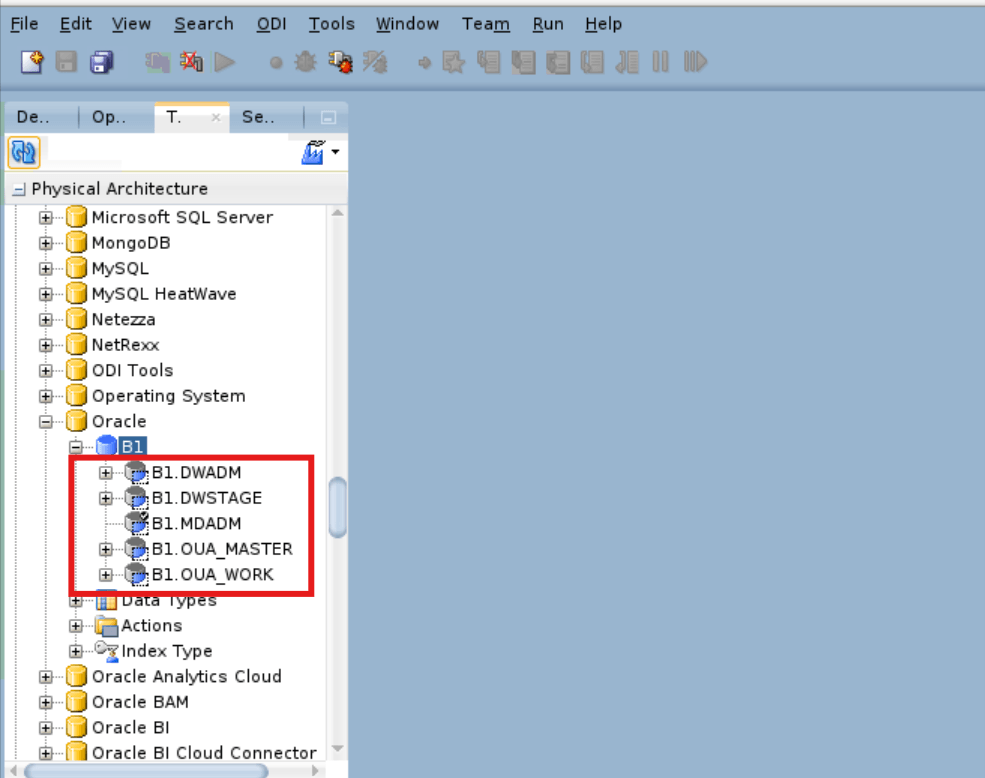Expand the Index Type node

(x=76, y=651)
